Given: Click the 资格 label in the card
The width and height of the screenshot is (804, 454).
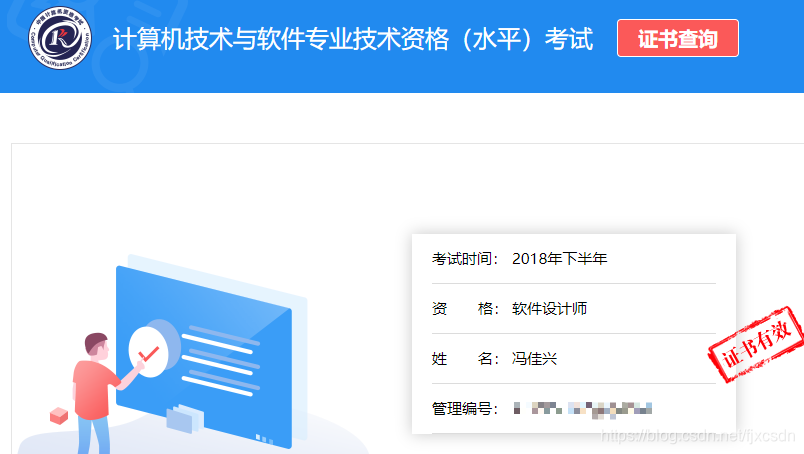Looking at the screenshot, I should click(465, 309).
